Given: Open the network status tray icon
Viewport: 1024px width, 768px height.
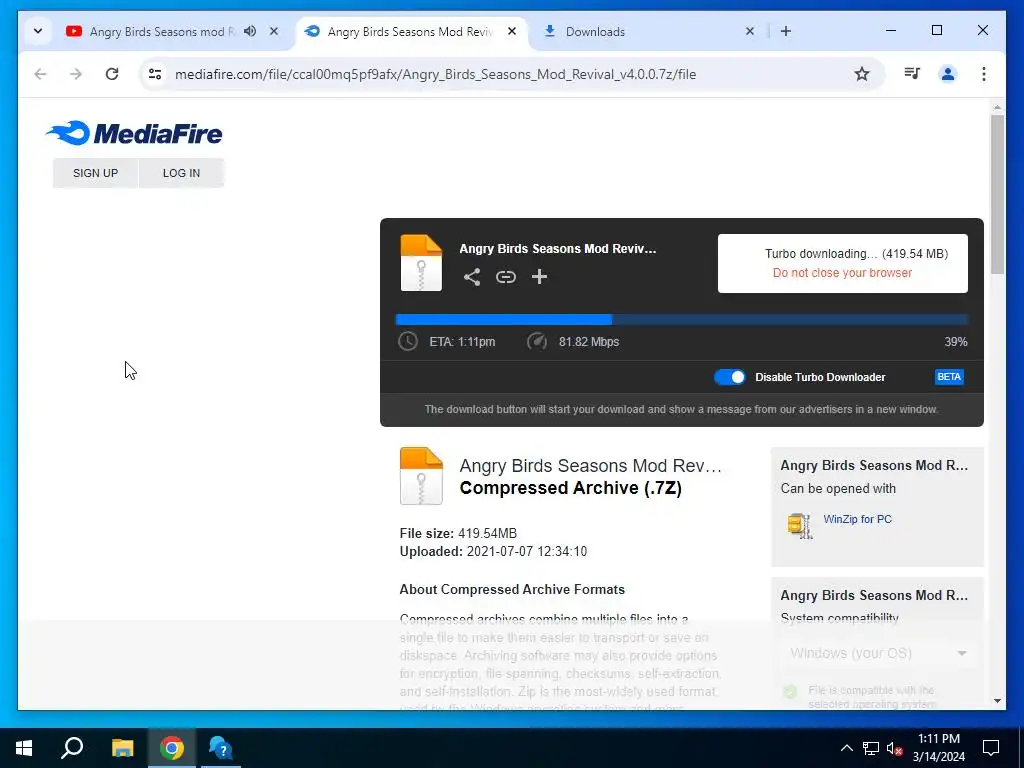Looking at the screenshot, I should point(871,748).
